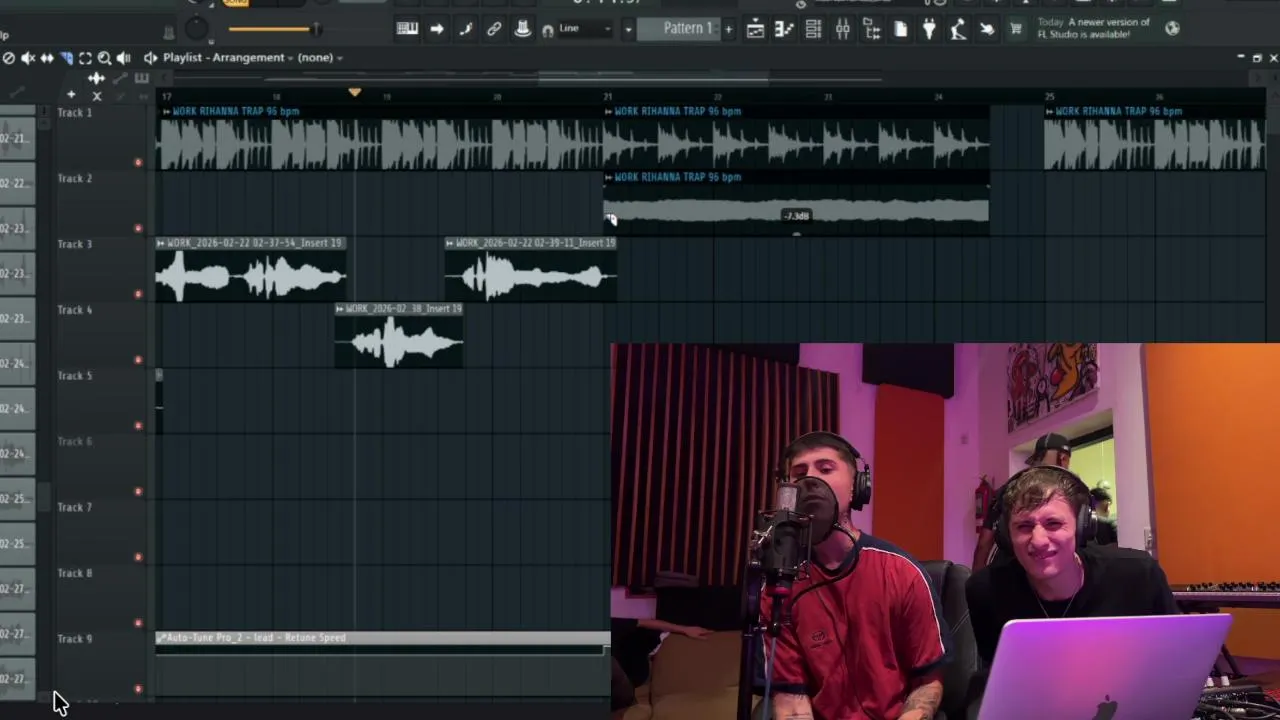Open the Browser folder-tree icon

871,30
